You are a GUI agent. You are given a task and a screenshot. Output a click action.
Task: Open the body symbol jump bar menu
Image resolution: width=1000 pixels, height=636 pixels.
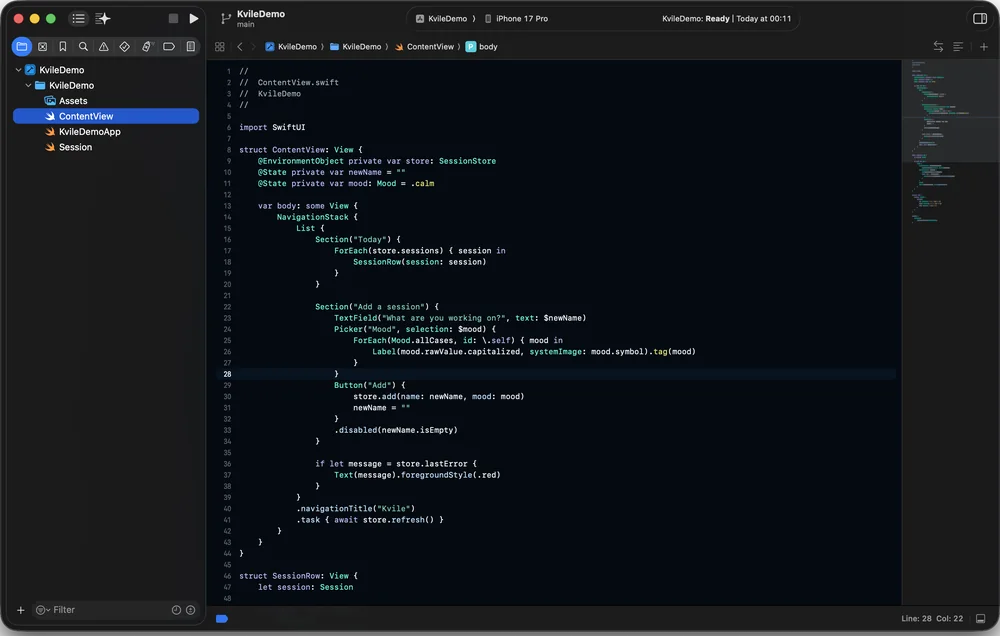click(x=482, y=47)
